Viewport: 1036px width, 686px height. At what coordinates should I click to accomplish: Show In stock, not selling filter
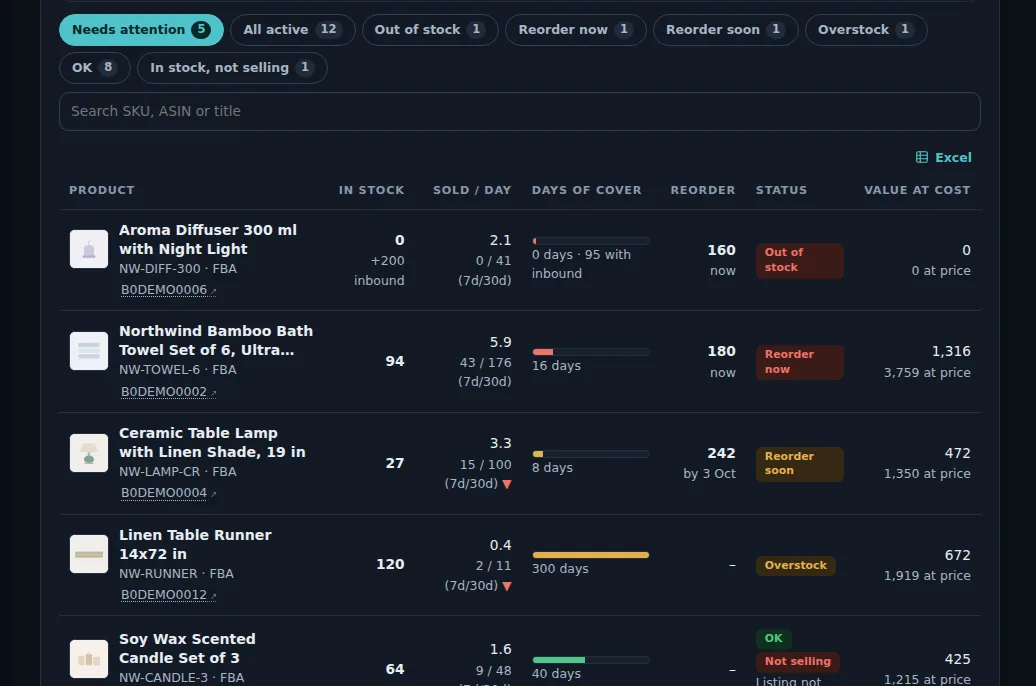(x=232, y=68)
